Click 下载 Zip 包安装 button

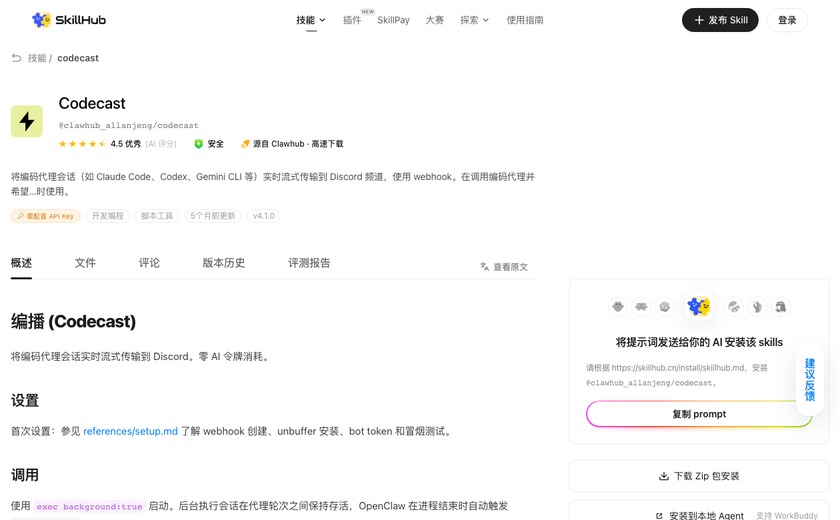tap(699, 476)
